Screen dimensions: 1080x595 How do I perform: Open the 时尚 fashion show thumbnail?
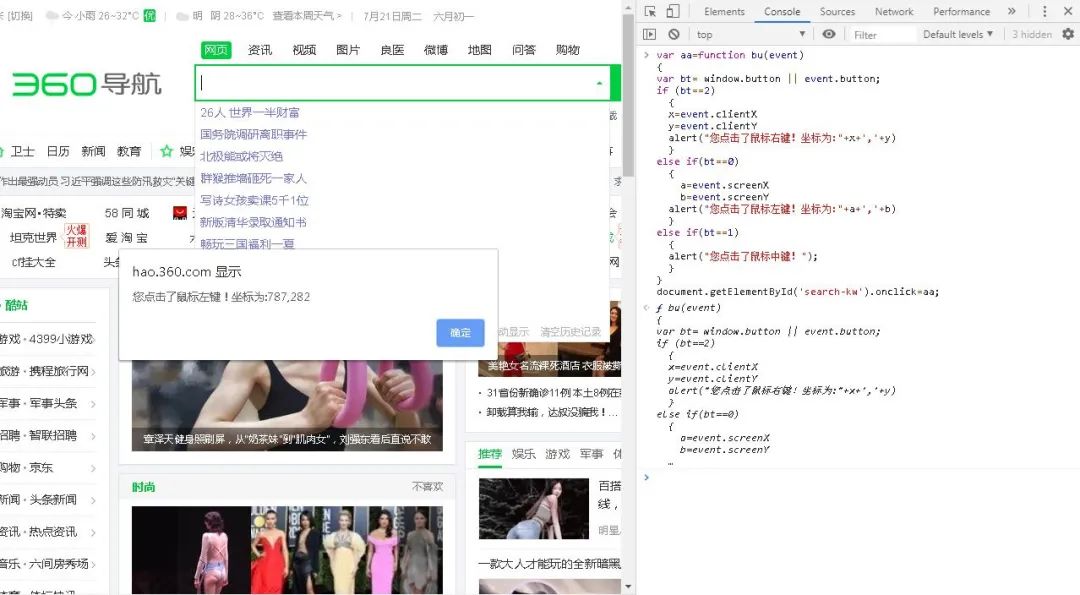(287, 550)
